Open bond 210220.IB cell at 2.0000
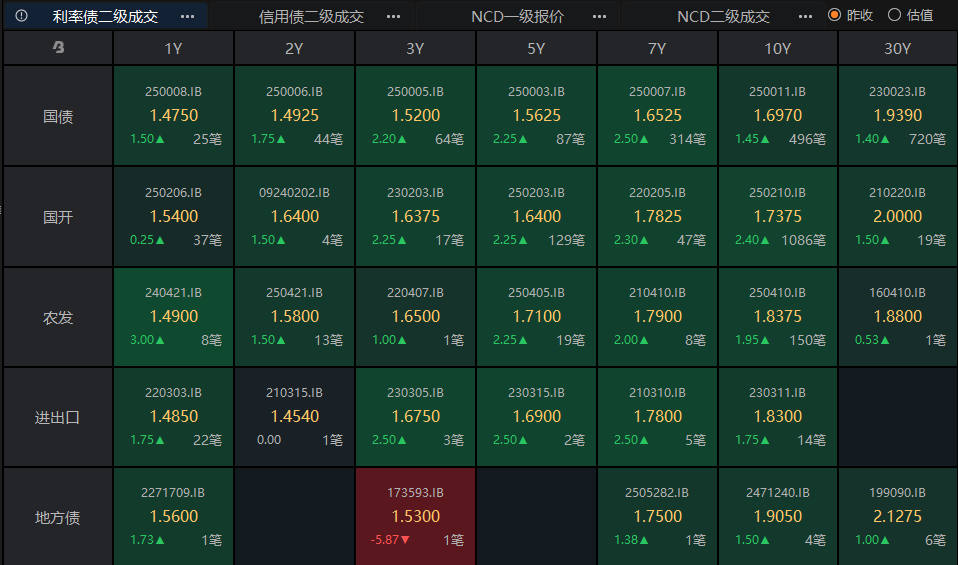This screenshot has width=958, height=565. tap(898, 217)
